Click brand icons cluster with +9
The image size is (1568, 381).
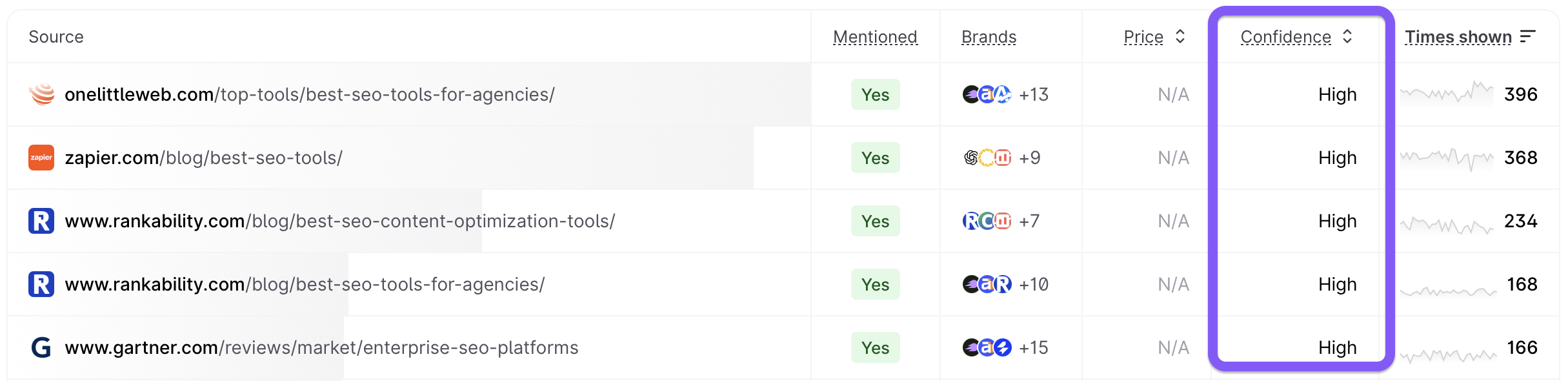click(987, 158)
